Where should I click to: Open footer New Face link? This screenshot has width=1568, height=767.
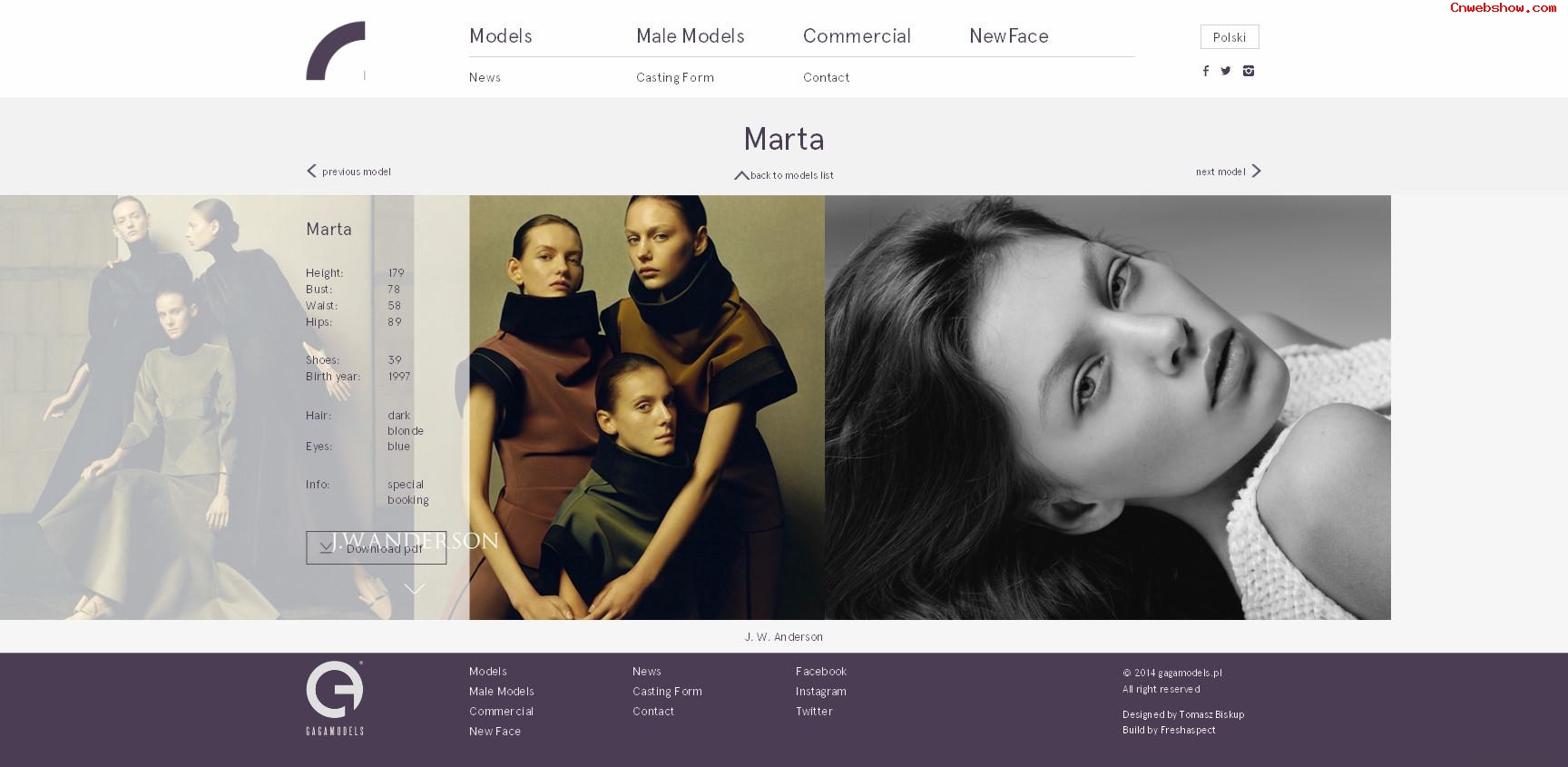click(495, 732)
